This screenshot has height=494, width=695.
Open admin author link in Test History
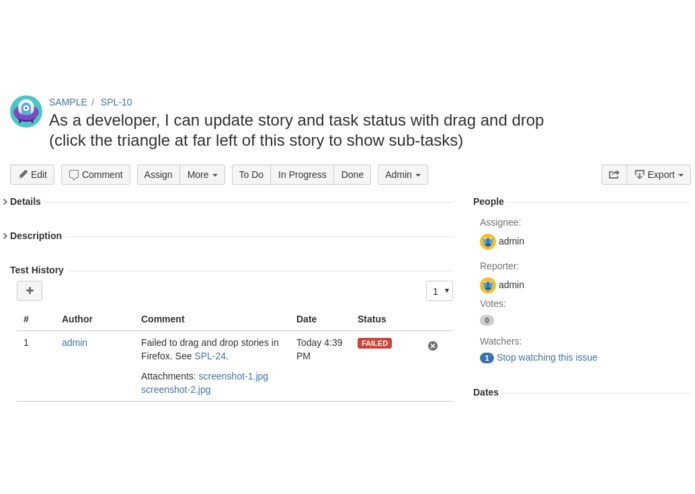[74, 342]
